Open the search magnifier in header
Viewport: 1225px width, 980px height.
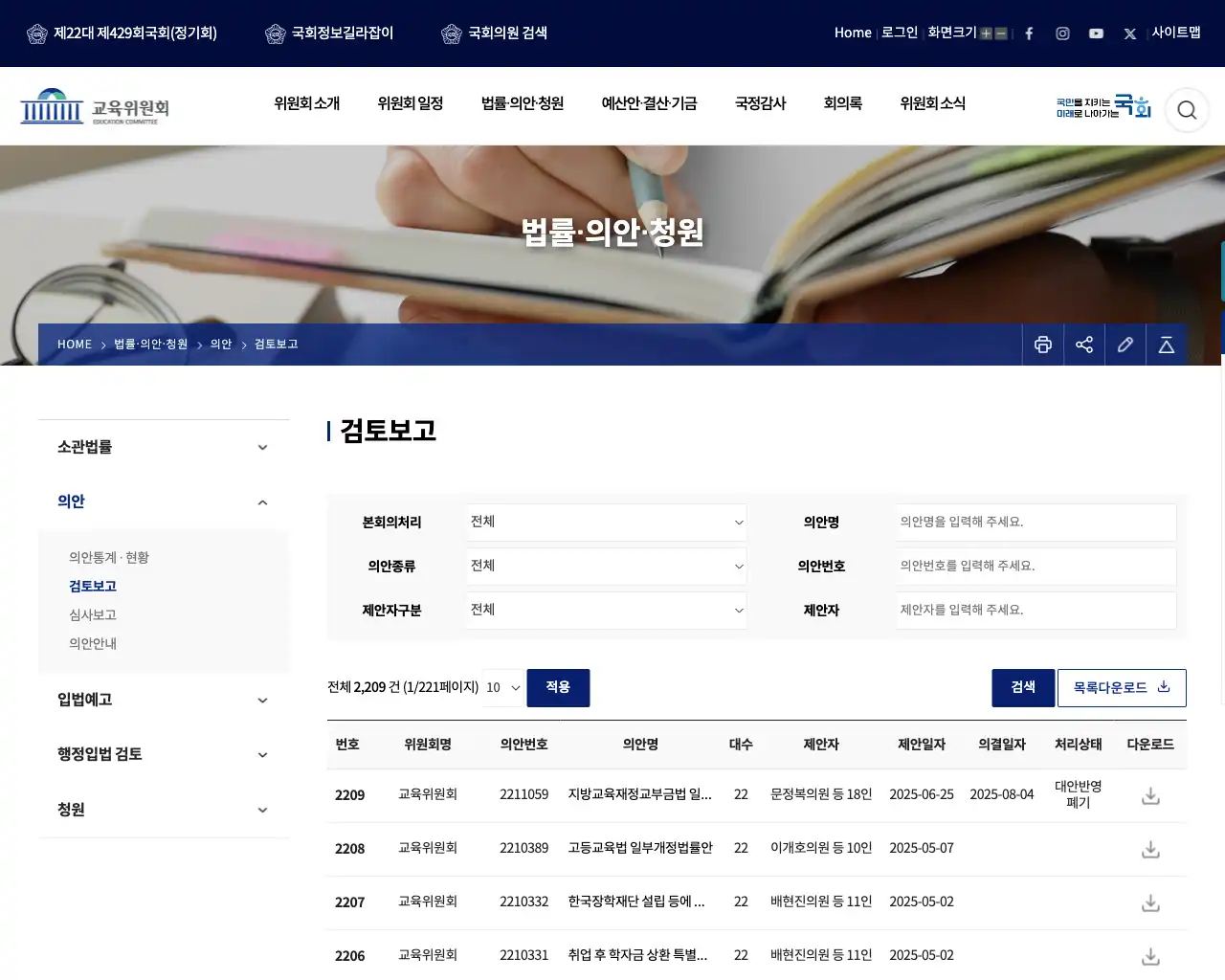tap(1187, 110)
